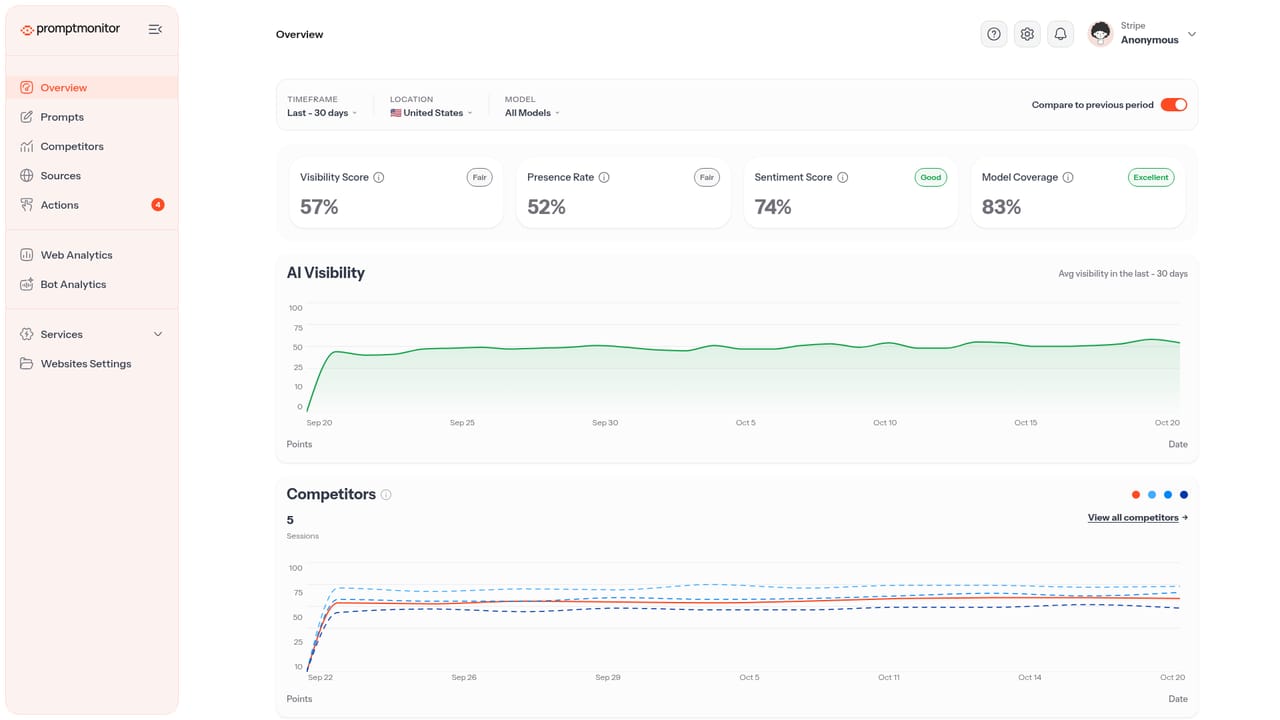The image size is (1280, 720).
Task: Turn off Compare to previous period toggle
Action: (x=1174, y=105)
